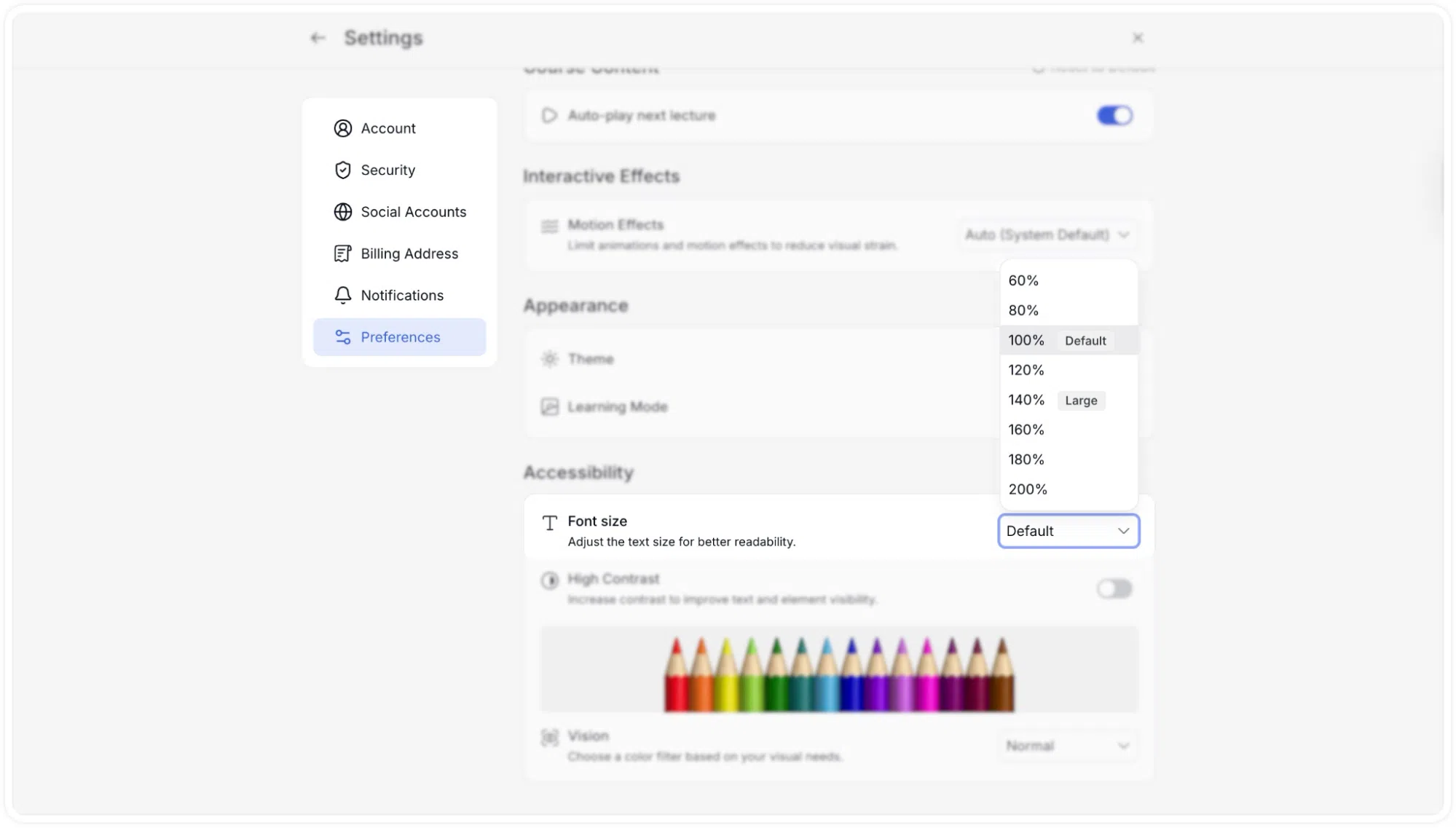
Task: Pick 160% font size option
Action: point(1069,430)
